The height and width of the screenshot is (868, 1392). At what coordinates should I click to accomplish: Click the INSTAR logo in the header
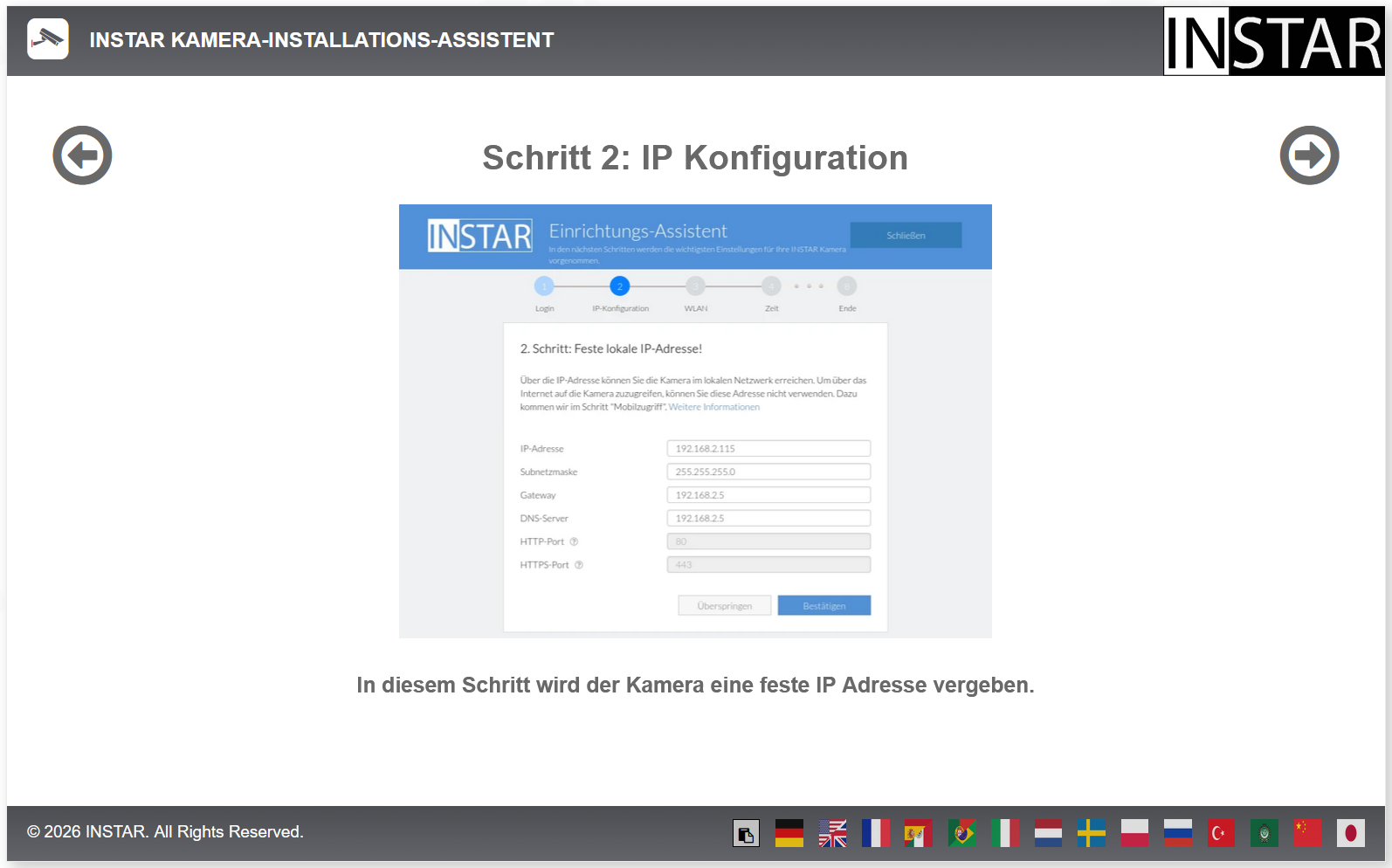1274,41
